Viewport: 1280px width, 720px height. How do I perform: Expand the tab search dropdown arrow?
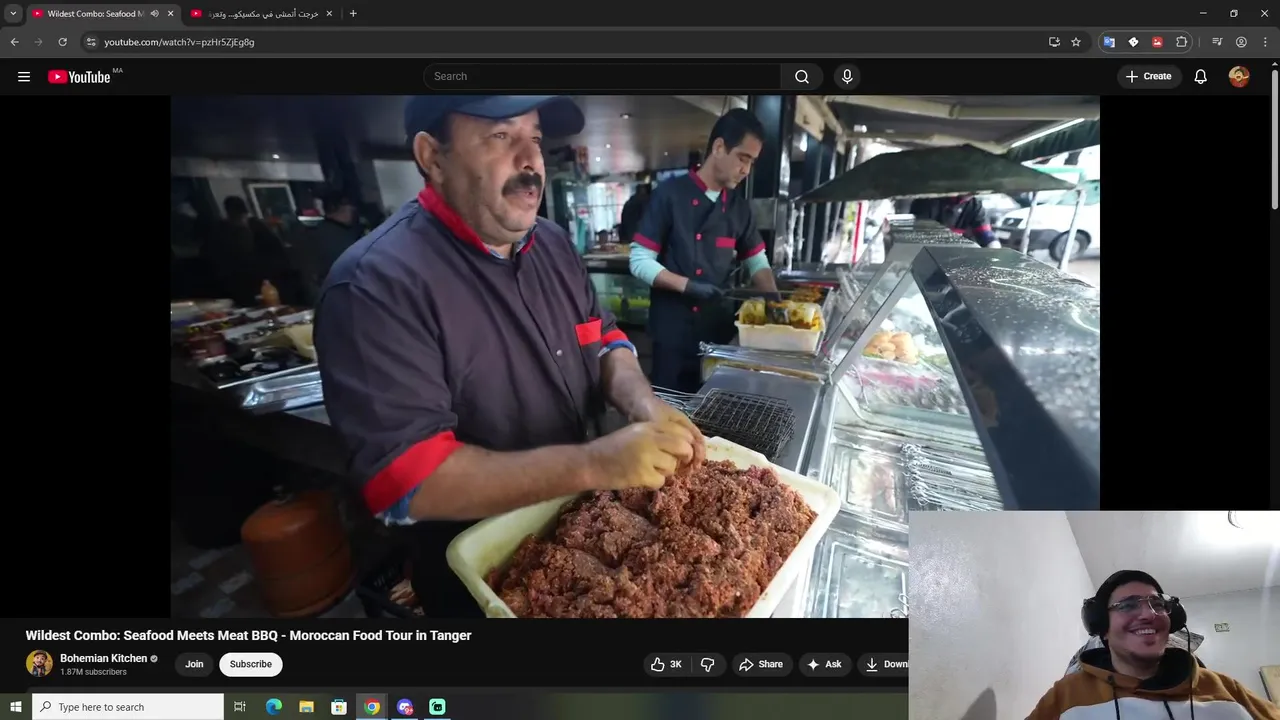pos(13,14)
